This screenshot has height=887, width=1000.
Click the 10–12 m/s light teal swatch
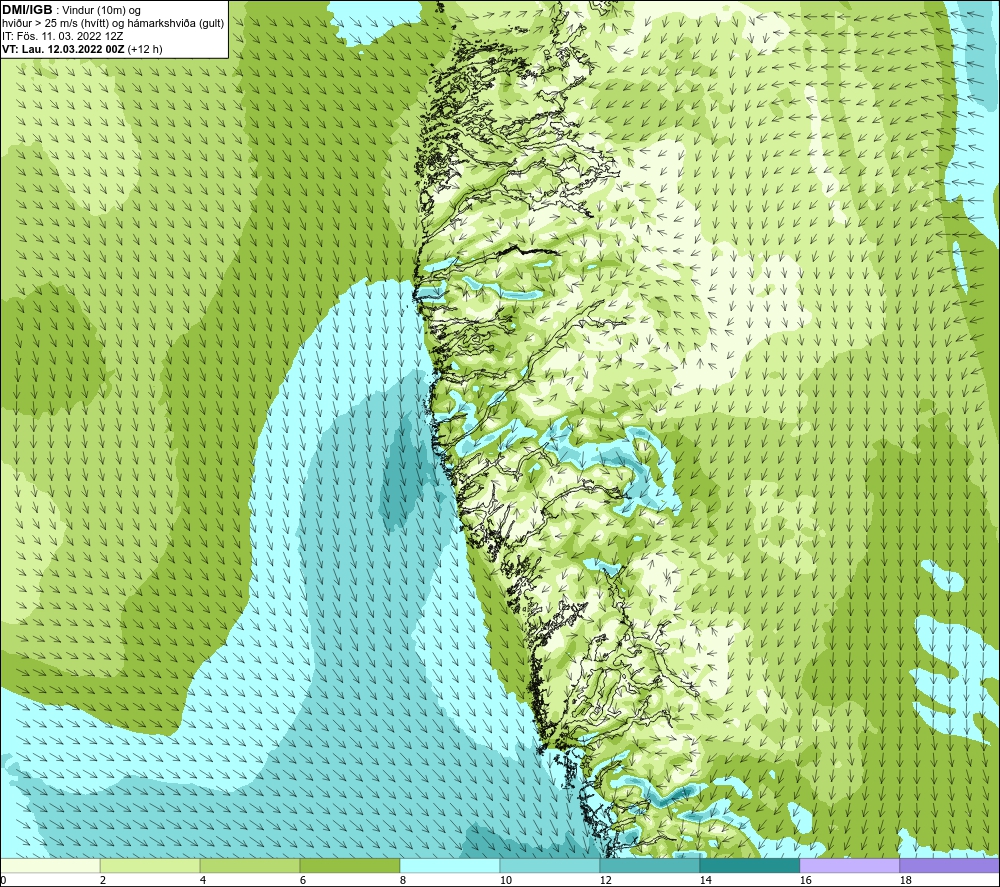point(550,865)
